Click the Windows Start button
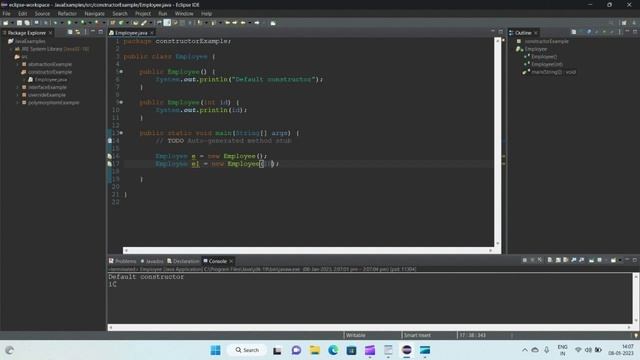The width and height of the screenshot is (640, 360). point(216,350)
